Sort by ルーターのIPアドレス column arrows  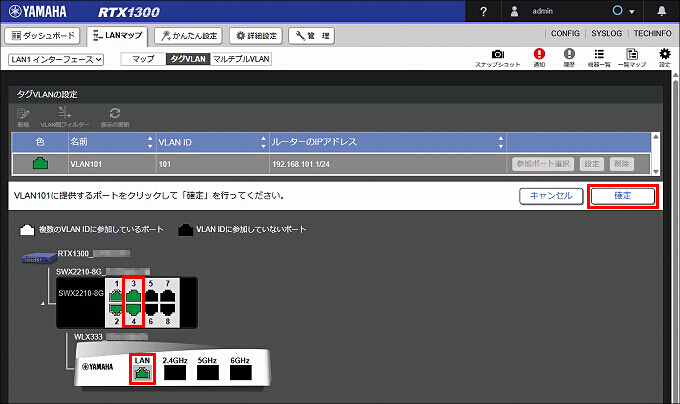click(x=501, y=142)
